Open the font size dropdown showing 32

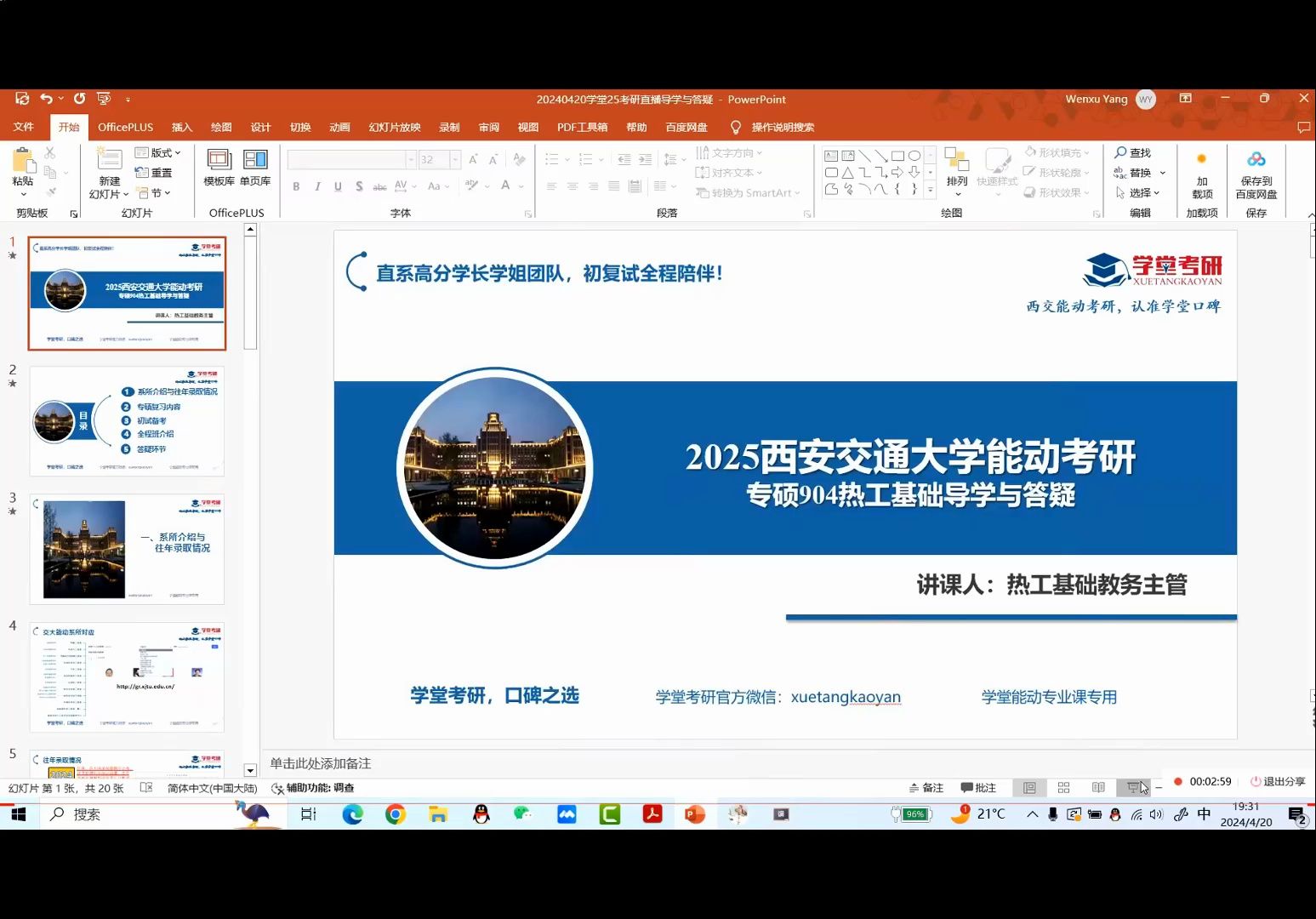point(455,159)
